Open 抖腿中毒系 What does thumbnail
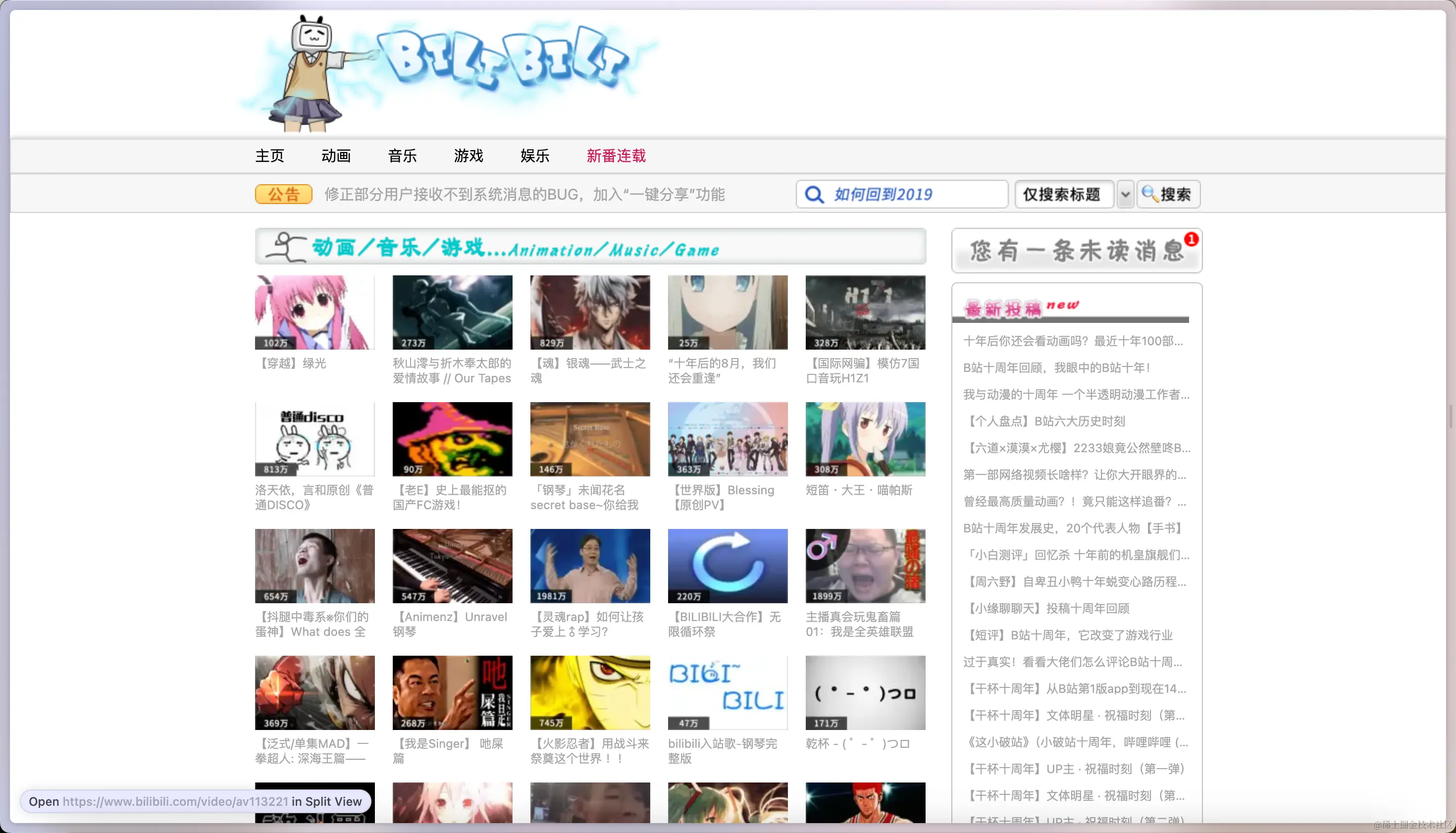The height and width of the screenshot is (833, 1456). [x=314, y=566]
